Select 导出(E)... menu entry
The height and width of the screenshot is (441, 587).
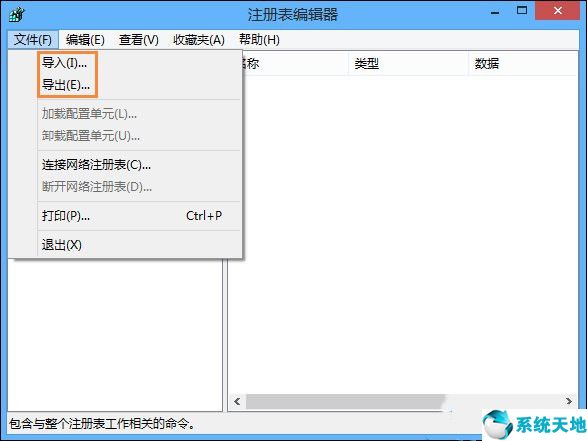pyautogui.click(x=139, y=85)
